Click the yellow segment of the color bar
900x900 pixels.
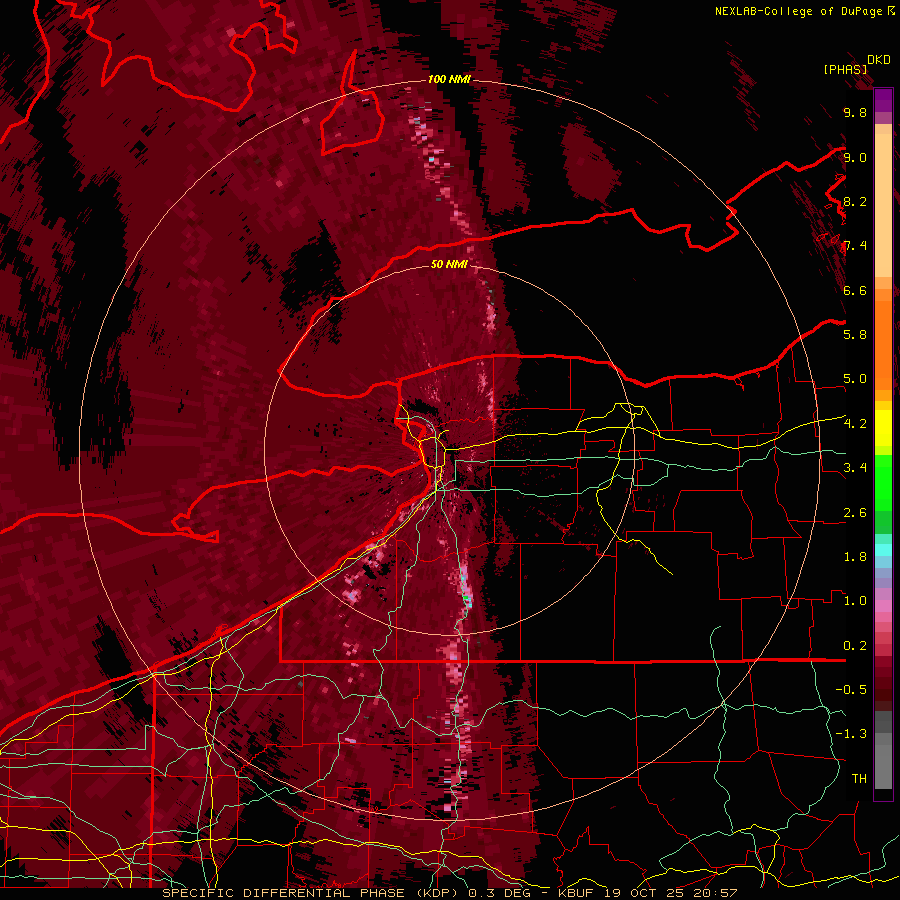click(883, 428)
